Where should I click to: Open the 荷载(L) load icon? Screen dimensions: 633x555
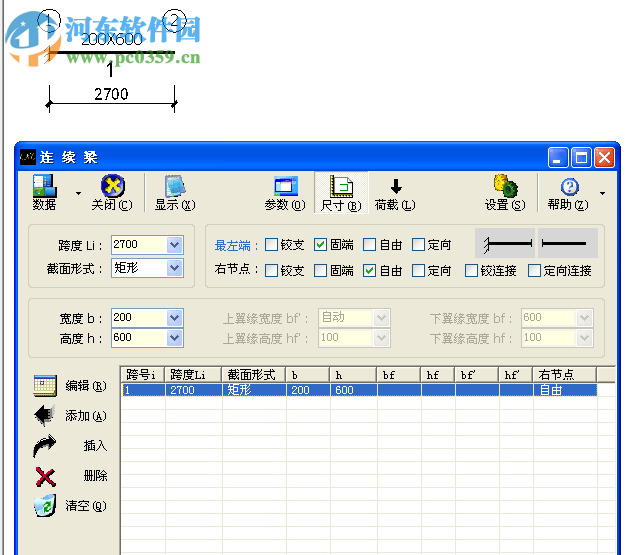coord(396,186)
